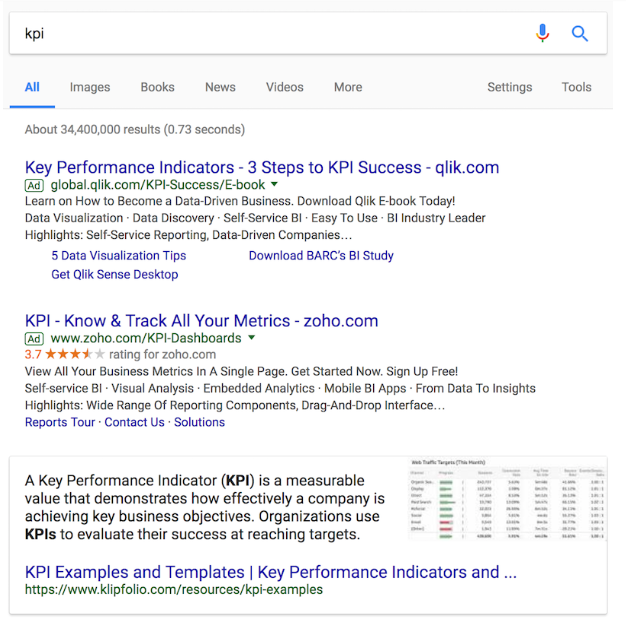
Task: Expand dropdown arrow next to www.zoho.com URL
Action: coord(252,338)
